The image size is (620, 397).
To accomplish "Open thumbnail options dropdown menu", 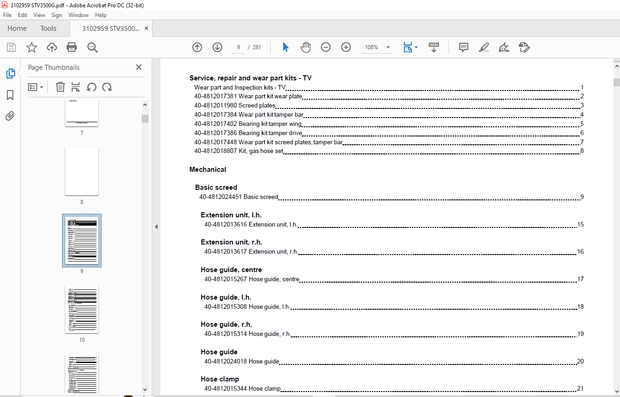I will pyautogui.click(x=36, y=87).
